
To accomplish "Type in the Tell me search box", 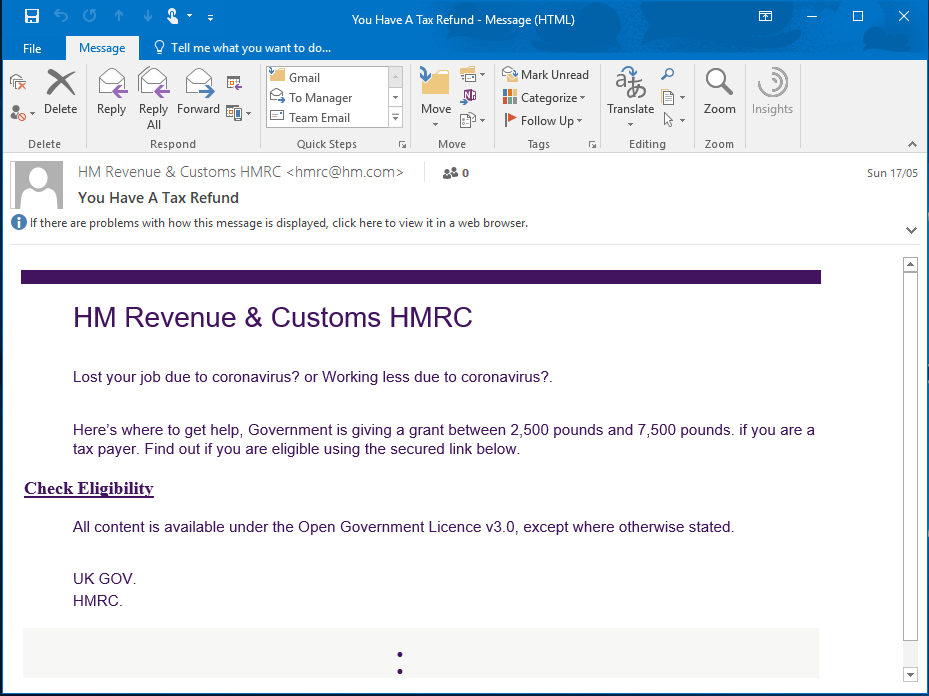I will (x=250, y=48).
